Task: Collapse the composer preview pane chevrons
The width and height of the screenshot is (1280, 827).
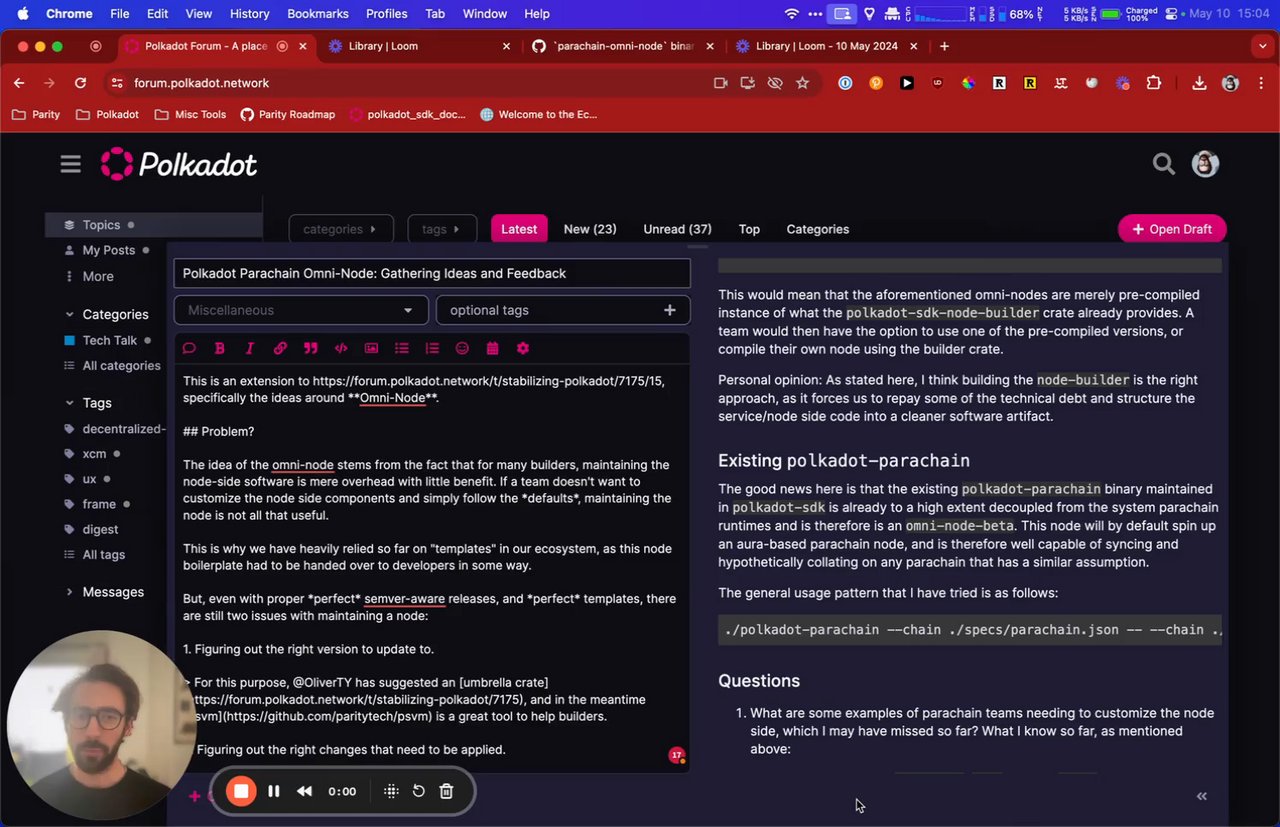Action: (1202, 796)
